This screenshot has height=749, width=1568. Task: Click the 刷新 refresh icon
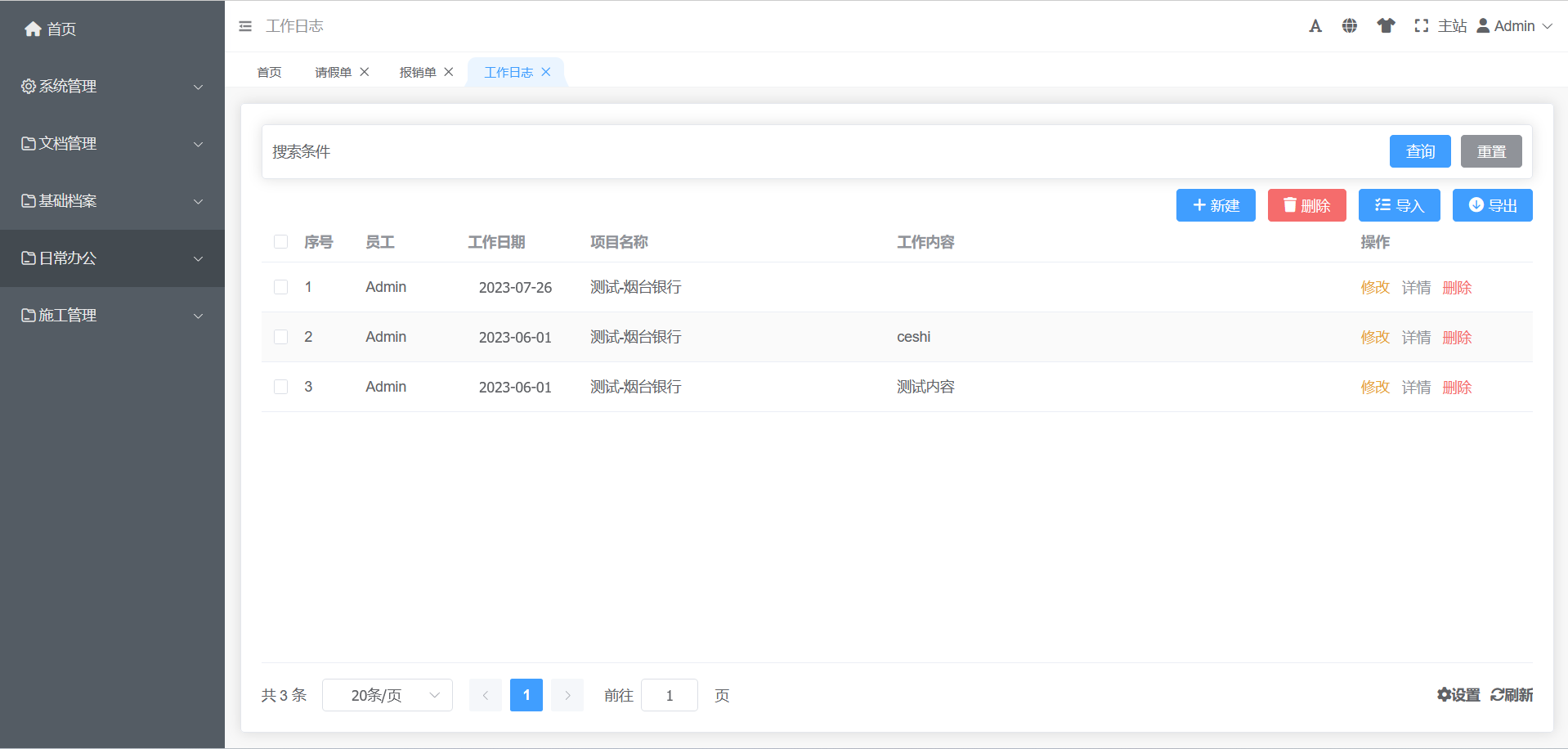[1497, 695]
